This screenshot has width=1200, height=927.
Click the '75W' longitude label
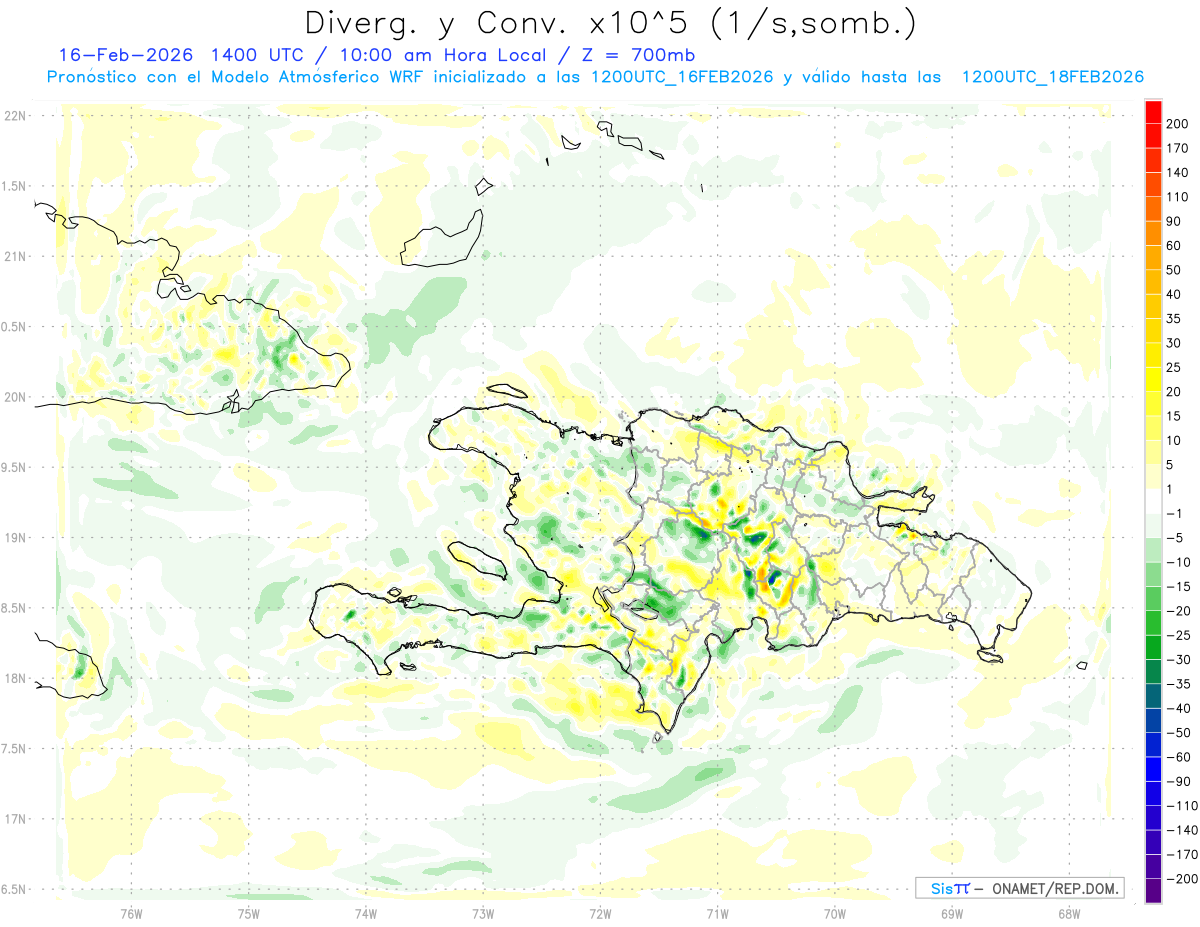tap(248, 912)
